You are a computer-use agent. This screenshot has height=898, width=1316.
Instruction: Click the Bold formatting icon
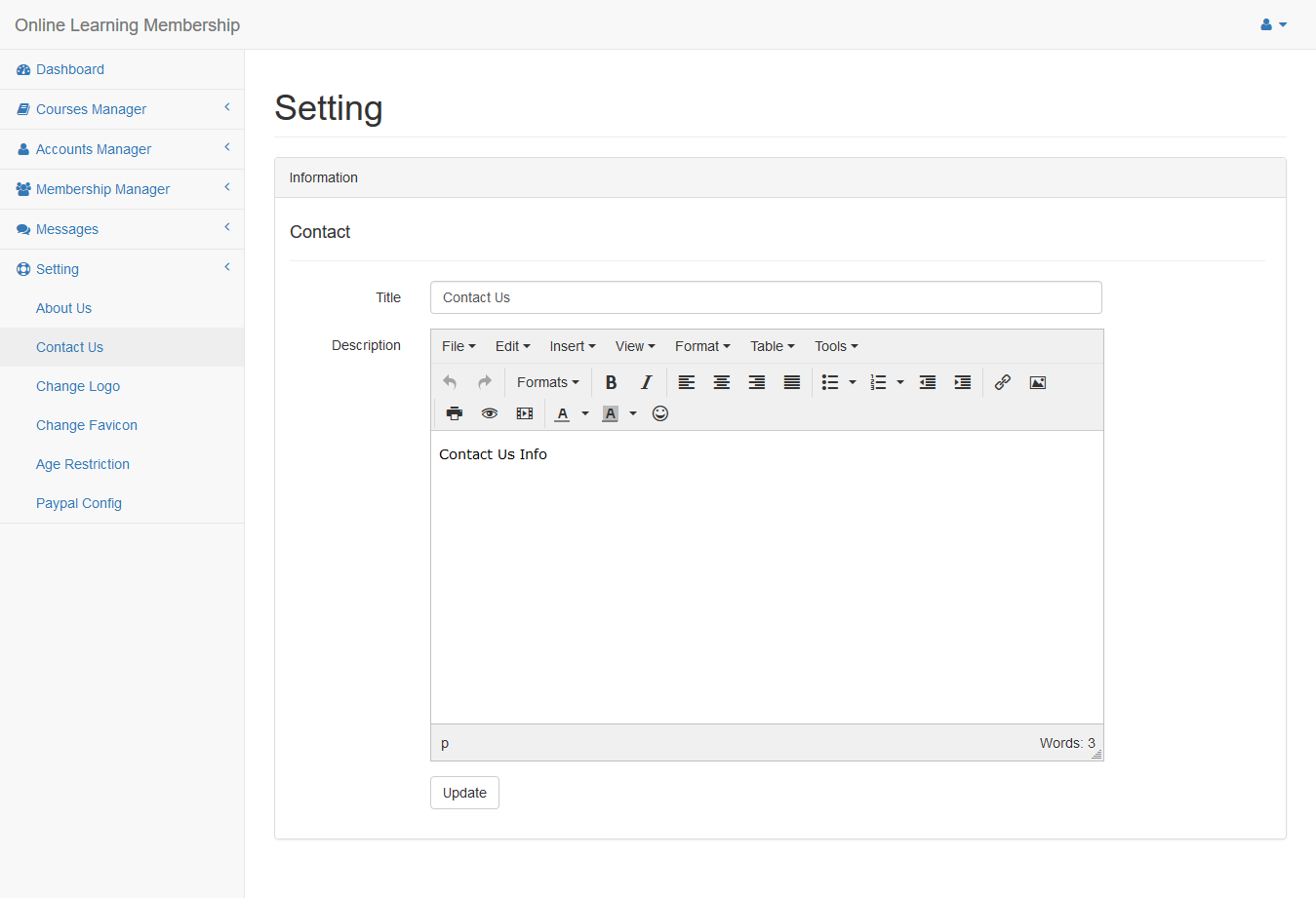click(611, 382)
